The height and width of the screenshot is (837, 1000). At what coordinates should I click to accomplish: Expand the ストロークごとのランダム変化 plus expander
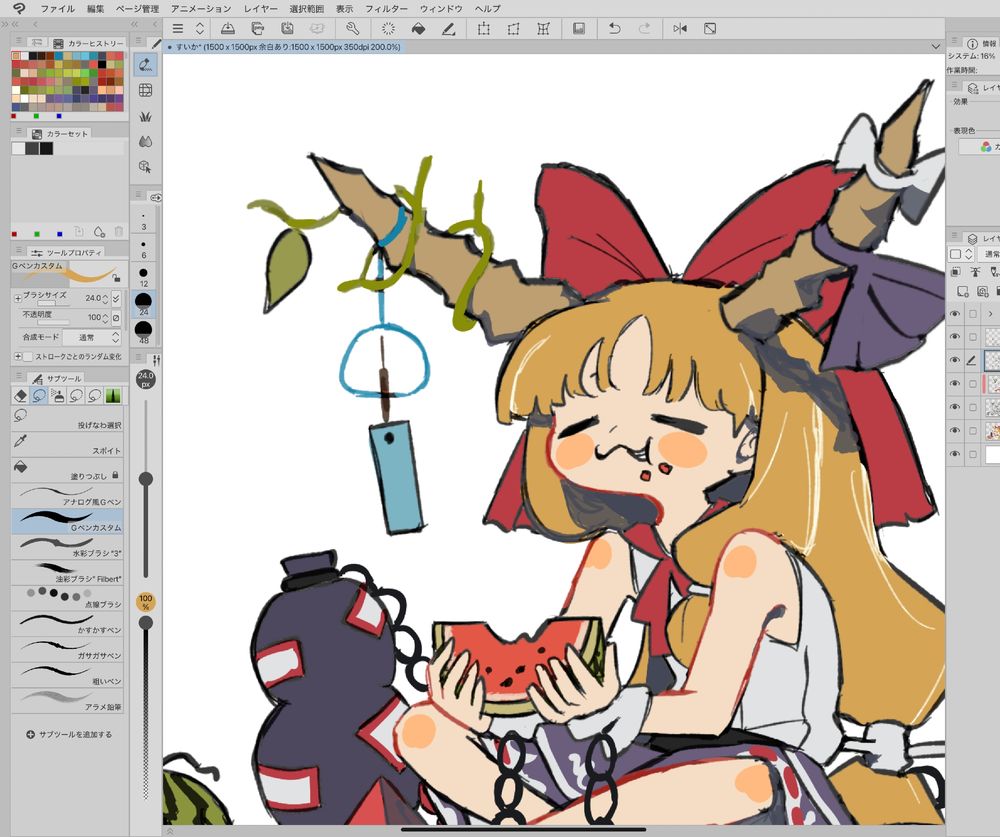click(17, 356)
